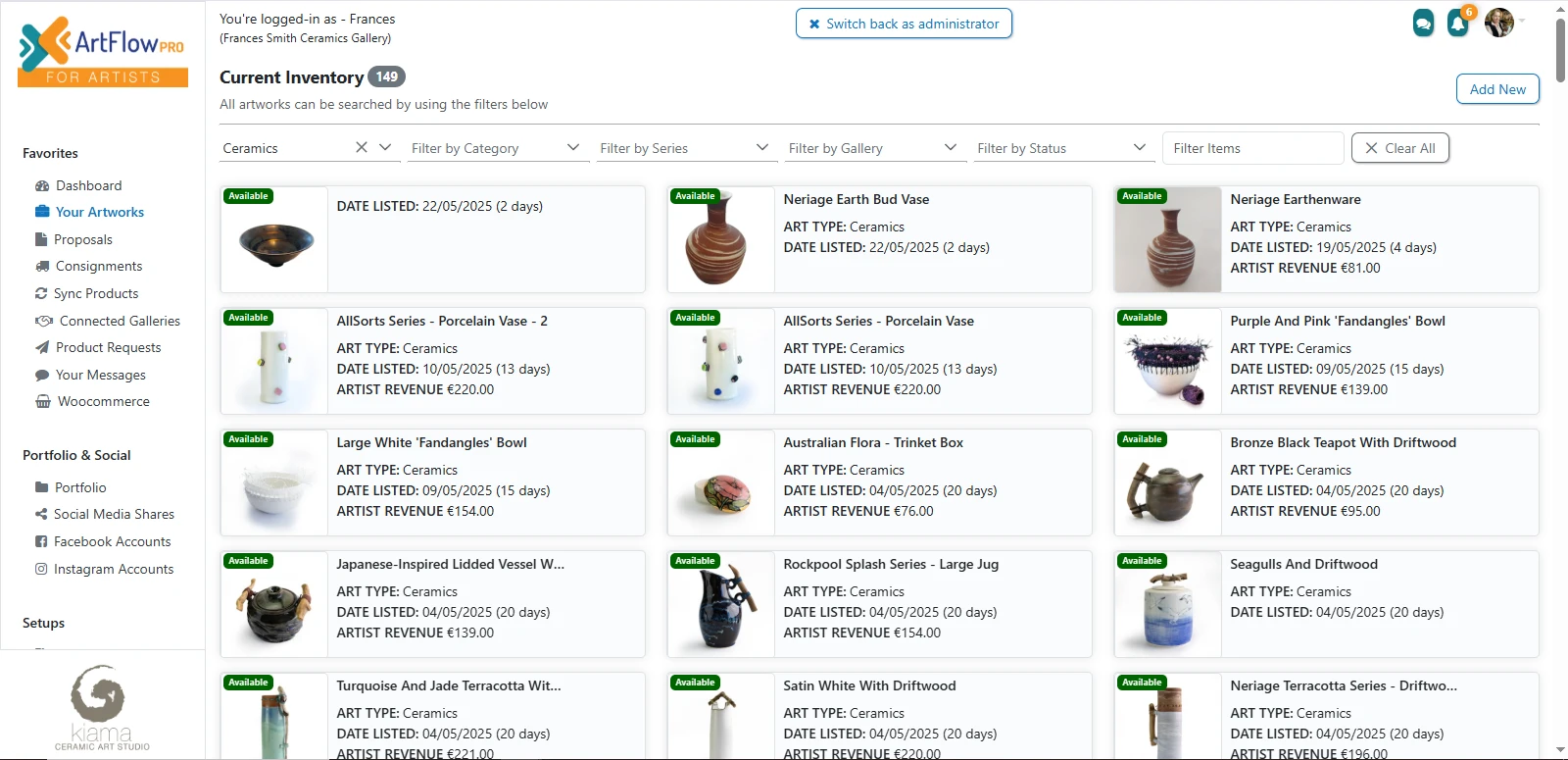Click the Consignments truck icon
This screenshot has width=1568, height=760.
(42, 266)
